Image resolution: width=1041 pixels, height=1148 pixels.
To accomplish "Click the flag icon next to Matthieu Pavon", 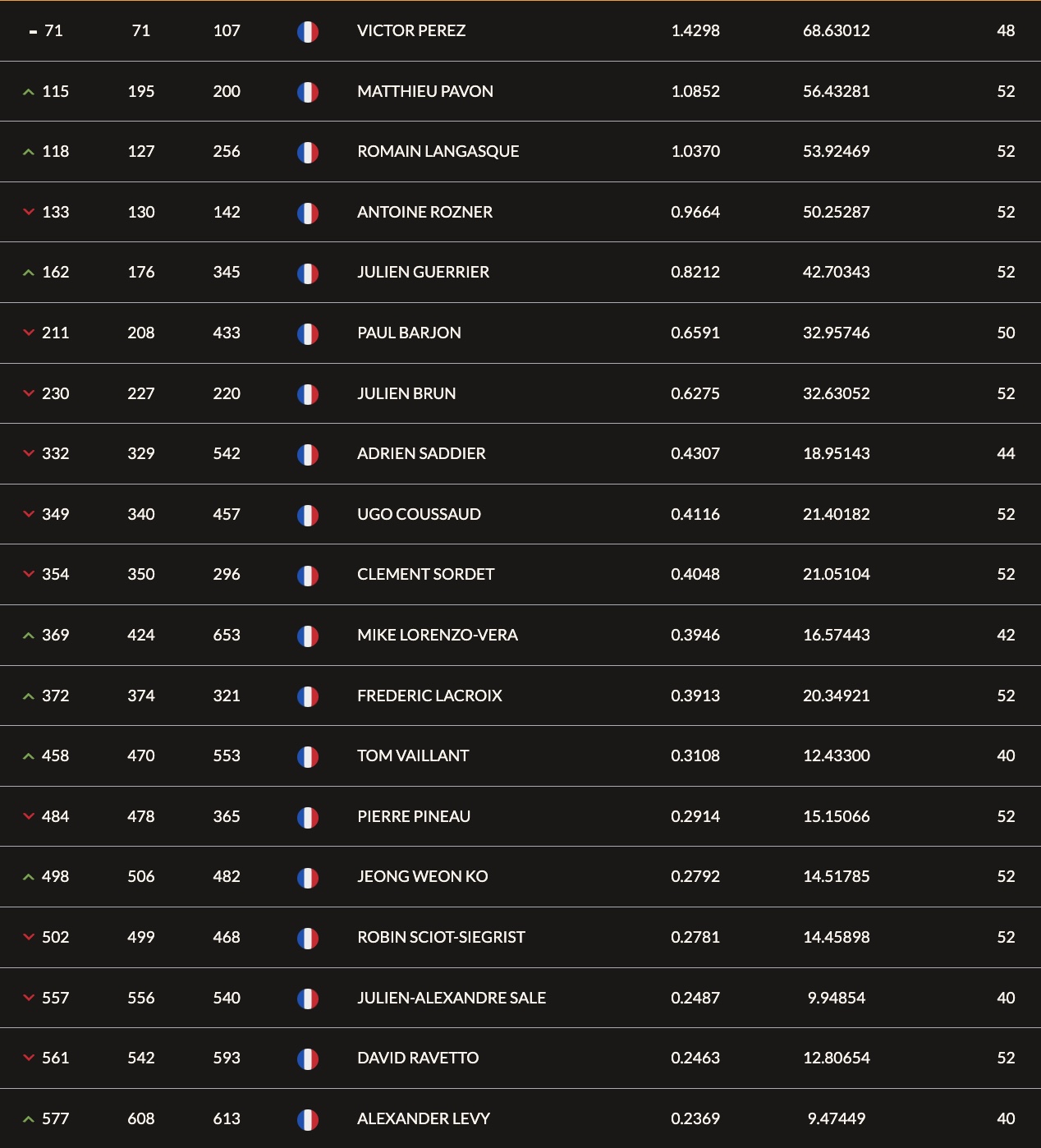I will [308, 92].
